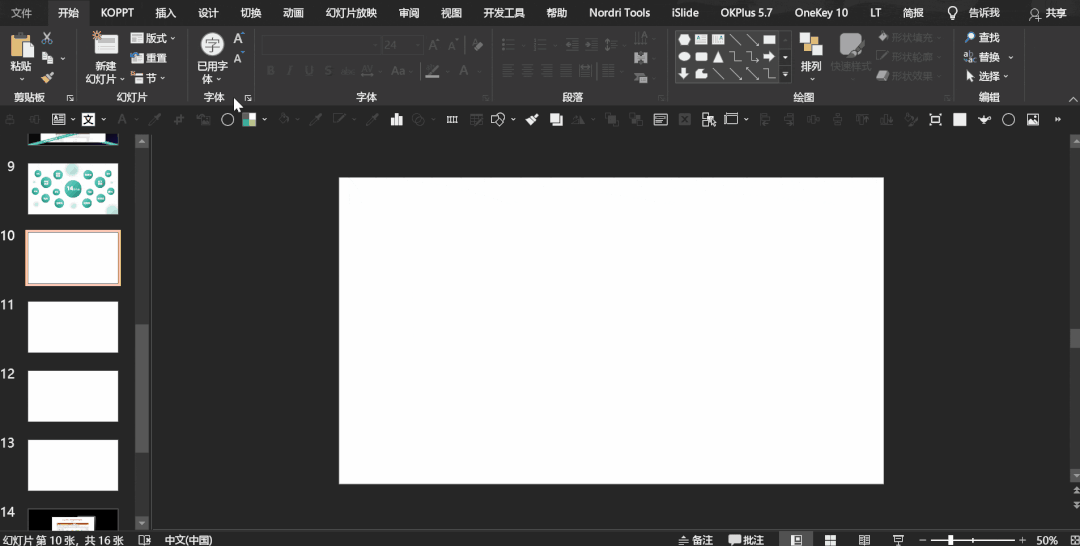The height and width of the screenshot is (546, 1080).
Task: Open the 替换 replace dropdown arrow
Action: [1011, 57]
